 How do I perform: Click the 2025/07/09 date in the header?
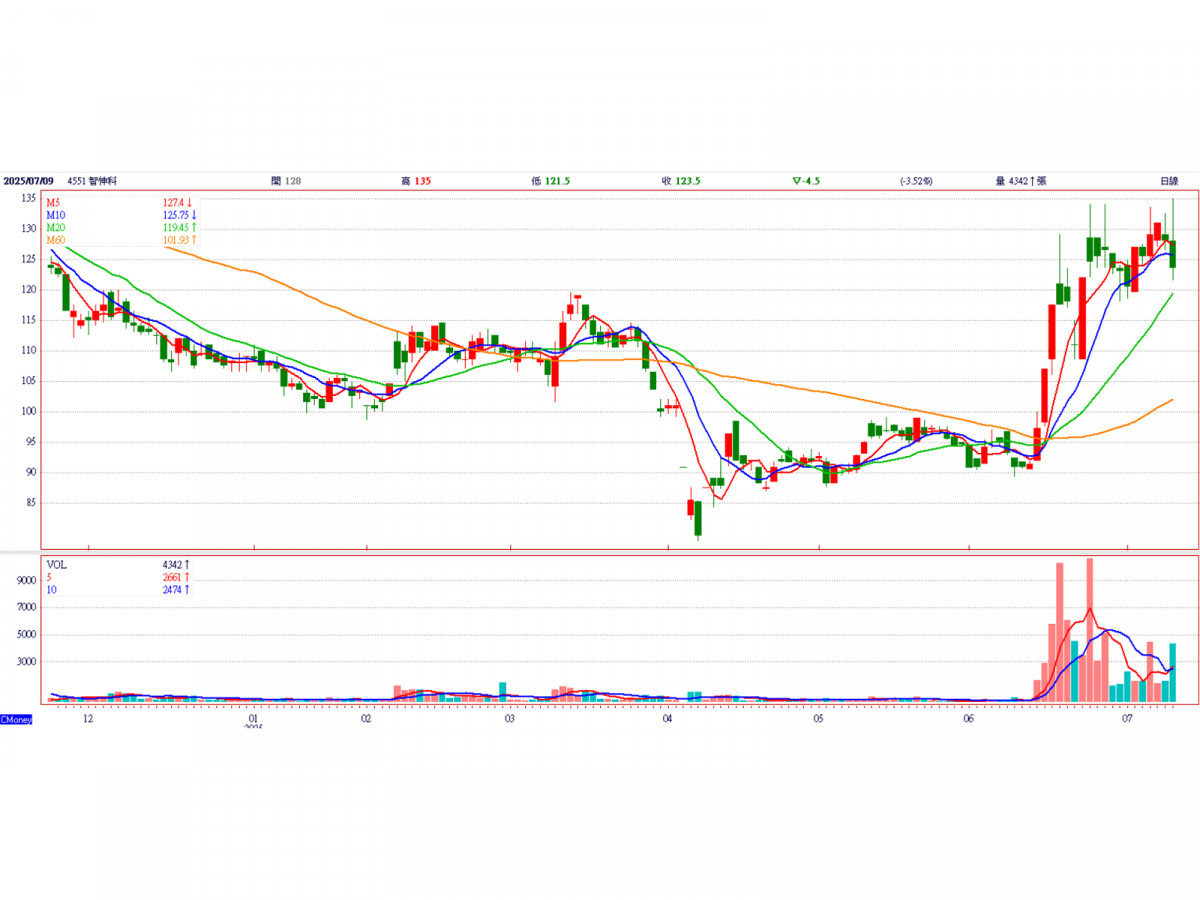28,181
